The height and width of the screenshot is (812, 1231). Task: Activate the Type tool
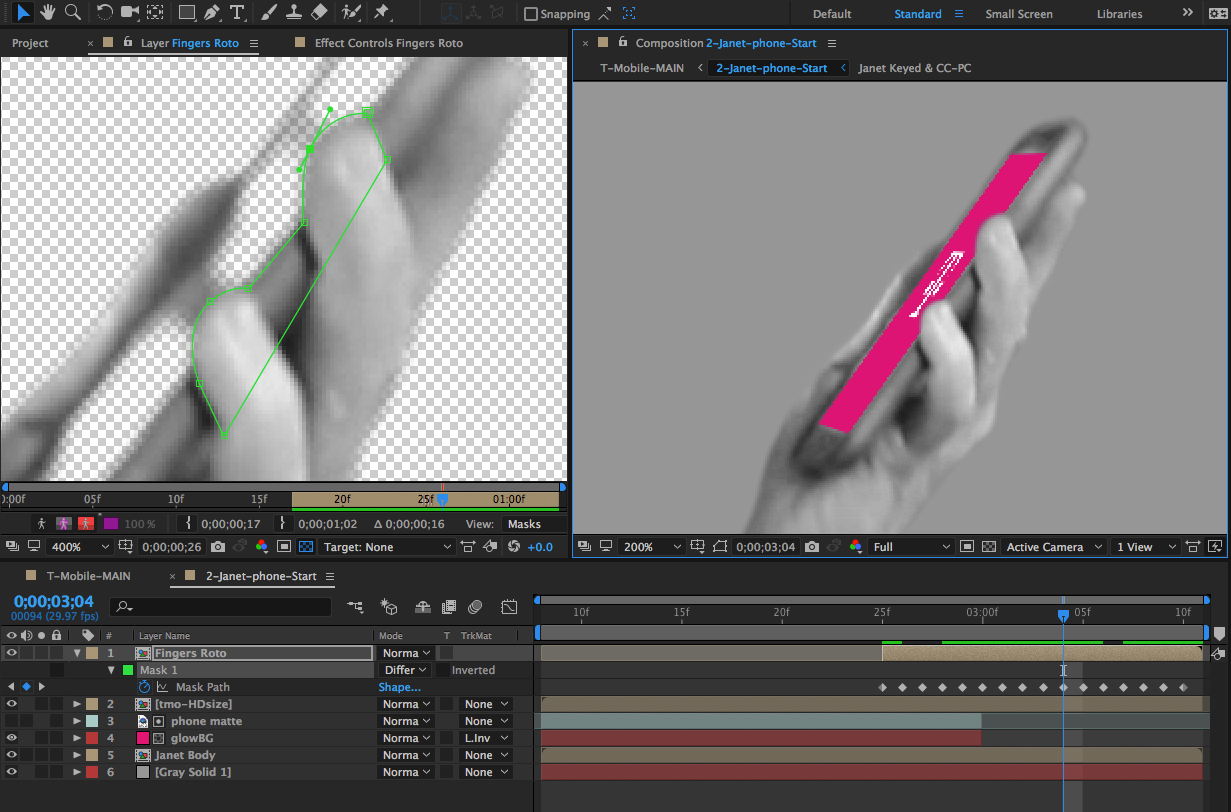tap(235, 13)
